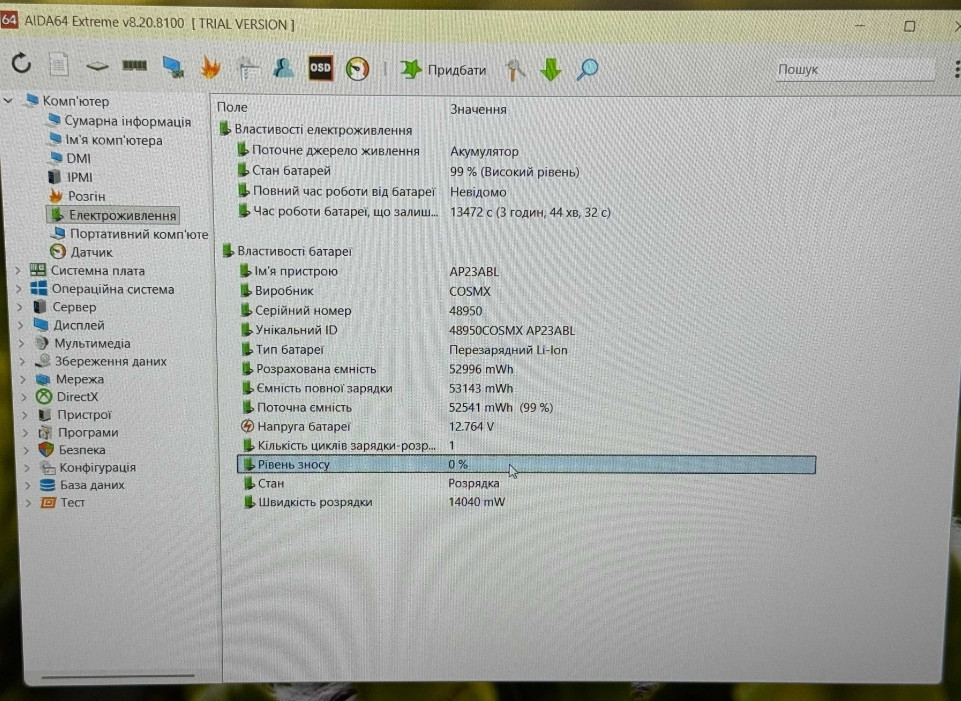Click the memory modules toolbar icon
Screen dimensions: 961x701
(136, 68)
